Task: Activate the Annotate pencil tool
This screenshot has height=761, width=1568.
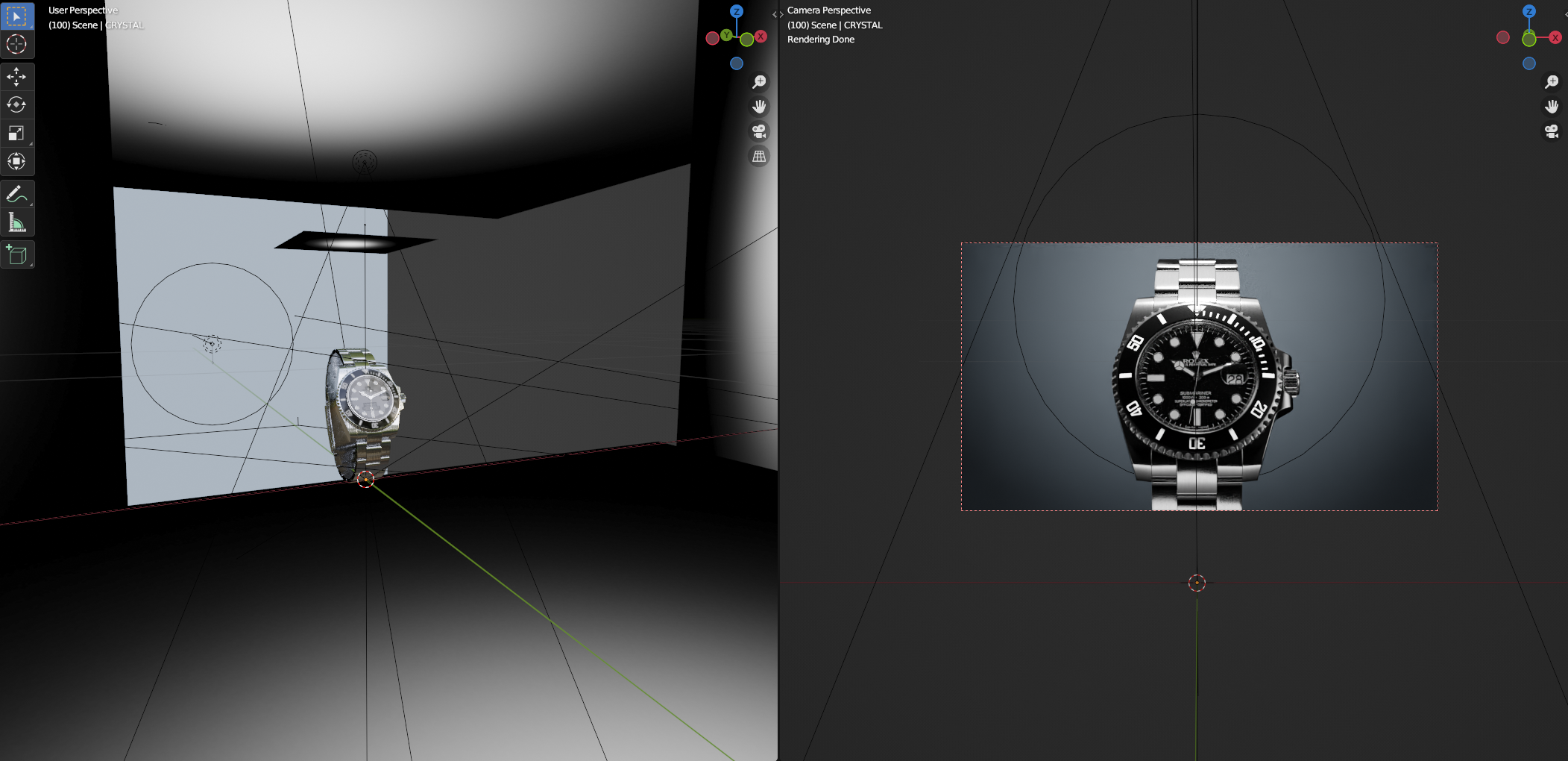Action: point(16,194)
